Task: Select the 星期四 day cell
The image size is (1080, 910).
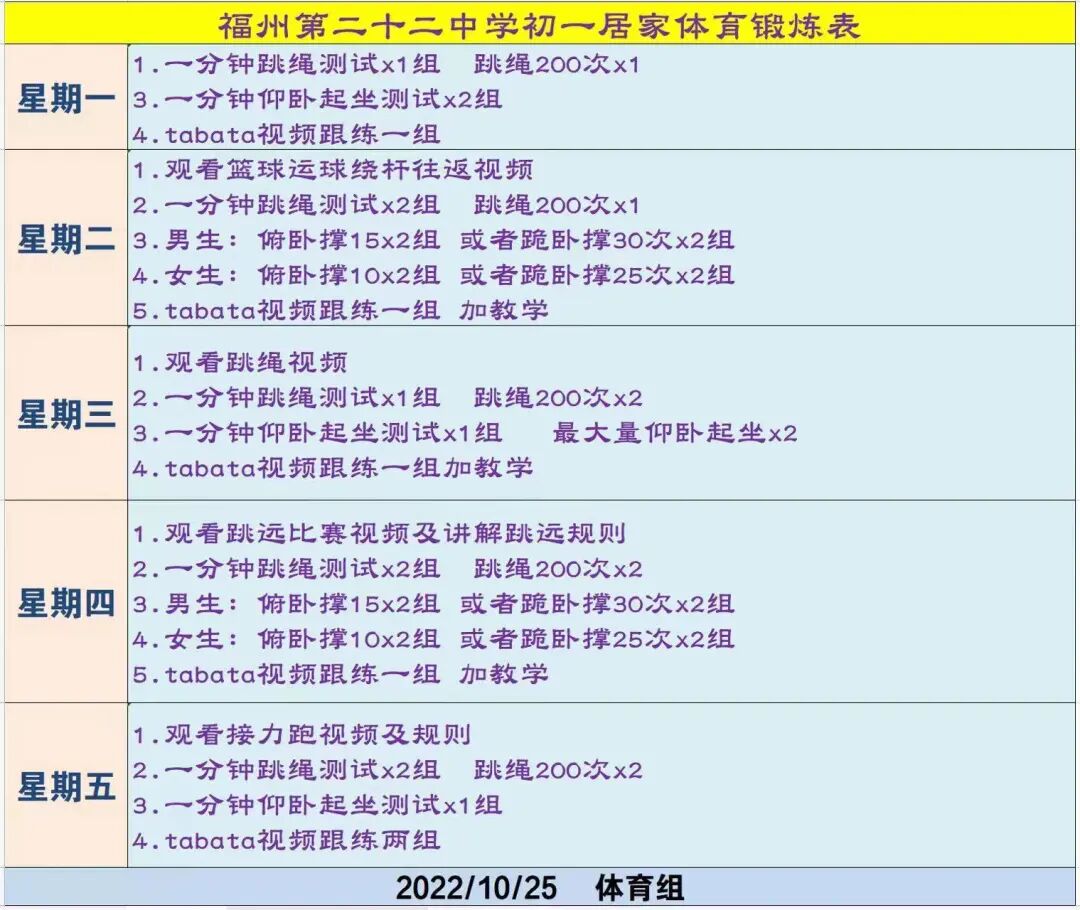Action: (66, 602)
